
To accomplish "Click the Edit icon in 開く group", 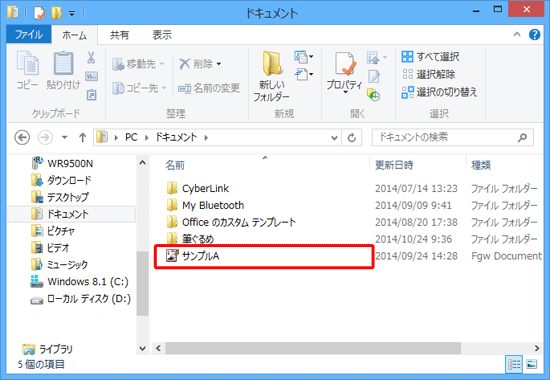I will pyautogui.click(x=374, y=76).
